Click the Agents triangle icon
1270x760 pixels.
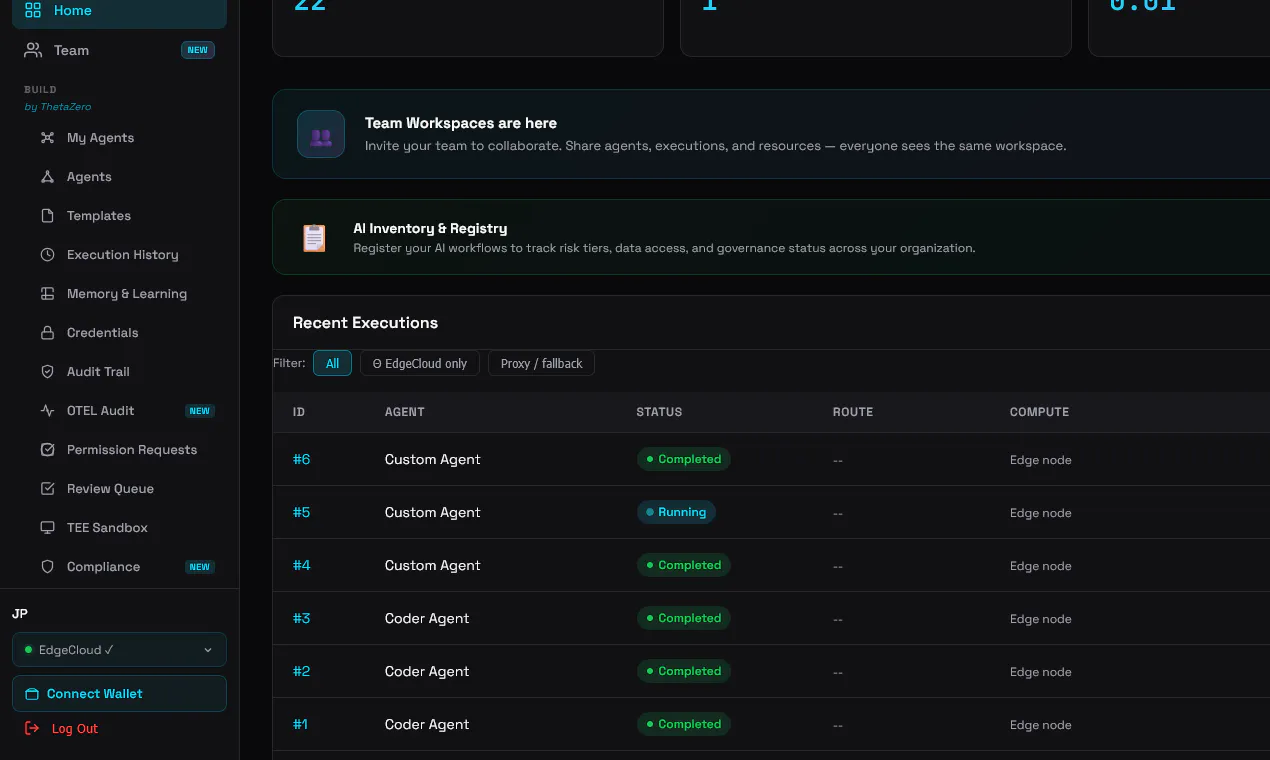(47, 177)
